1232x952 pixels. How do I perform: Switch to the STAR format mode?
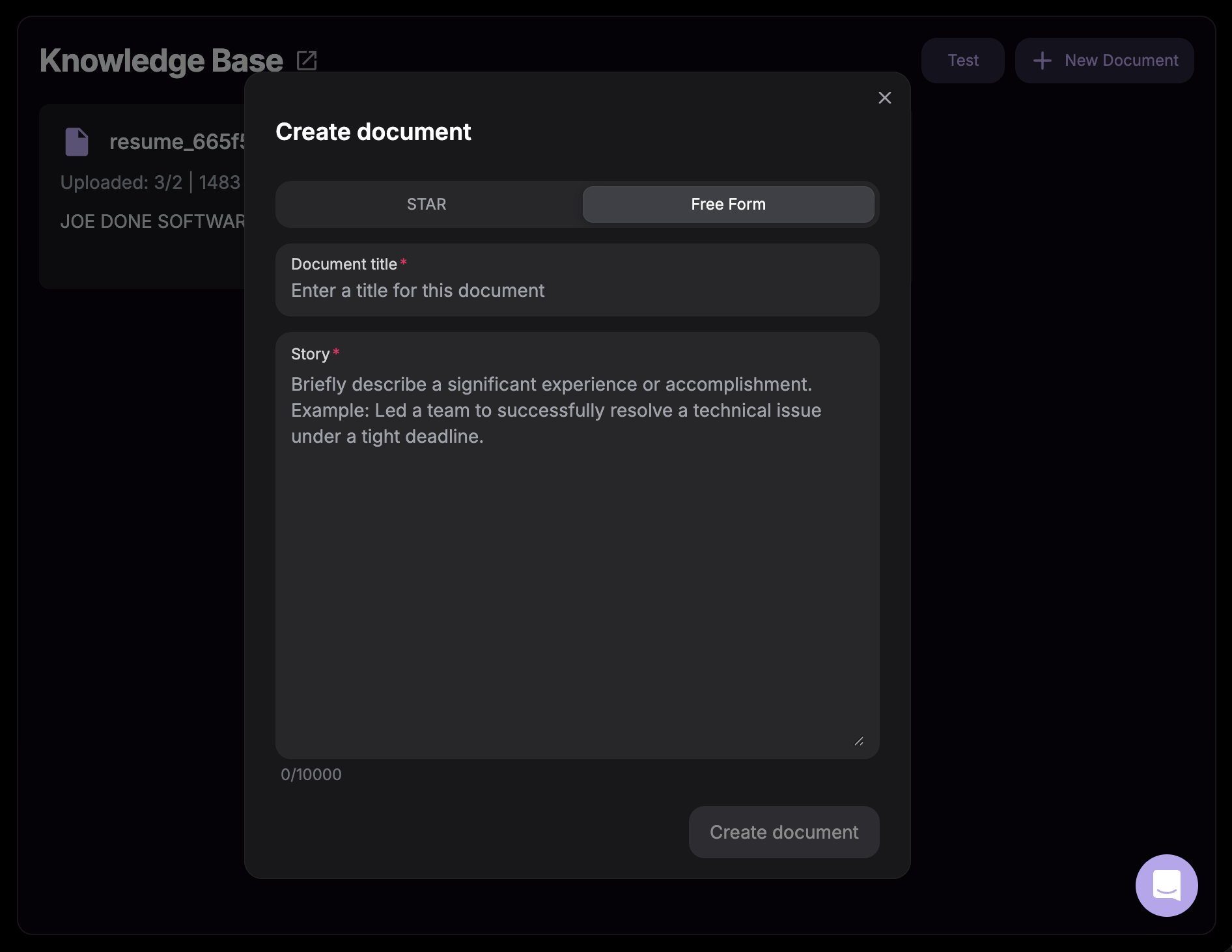click(x=427, y=204)
